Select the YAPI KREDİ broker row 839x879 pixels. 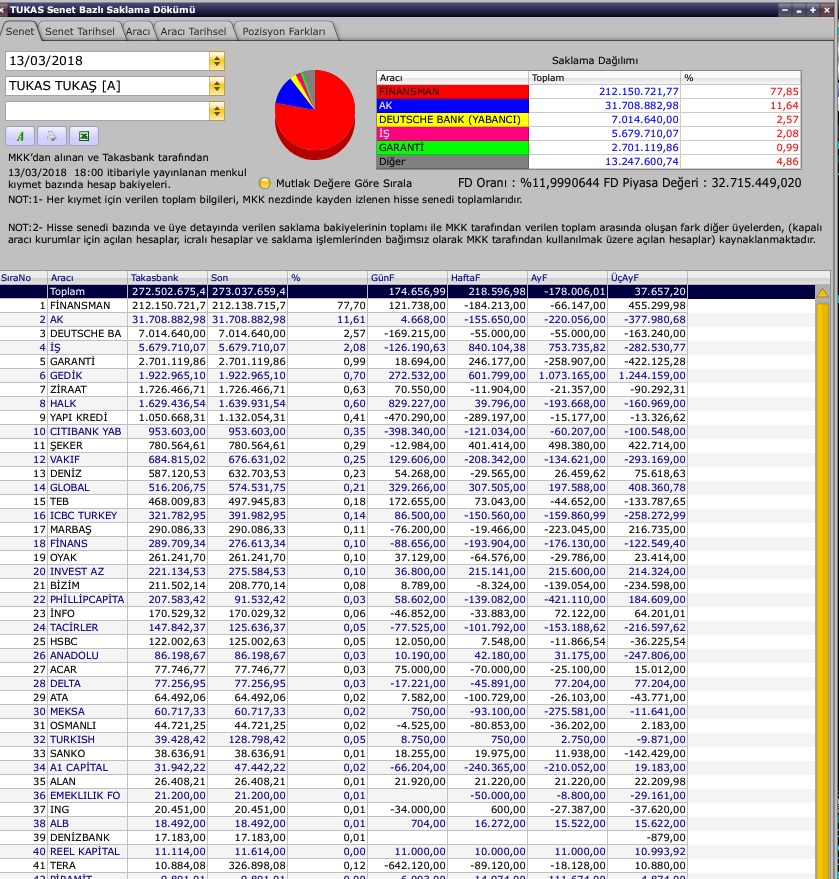click(407, 418)
